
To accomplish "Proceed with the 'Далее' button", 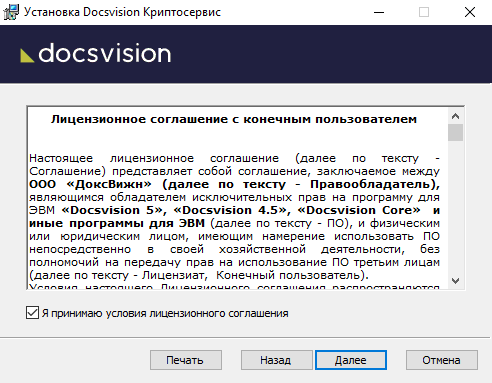I will click(x=351, y=360).
